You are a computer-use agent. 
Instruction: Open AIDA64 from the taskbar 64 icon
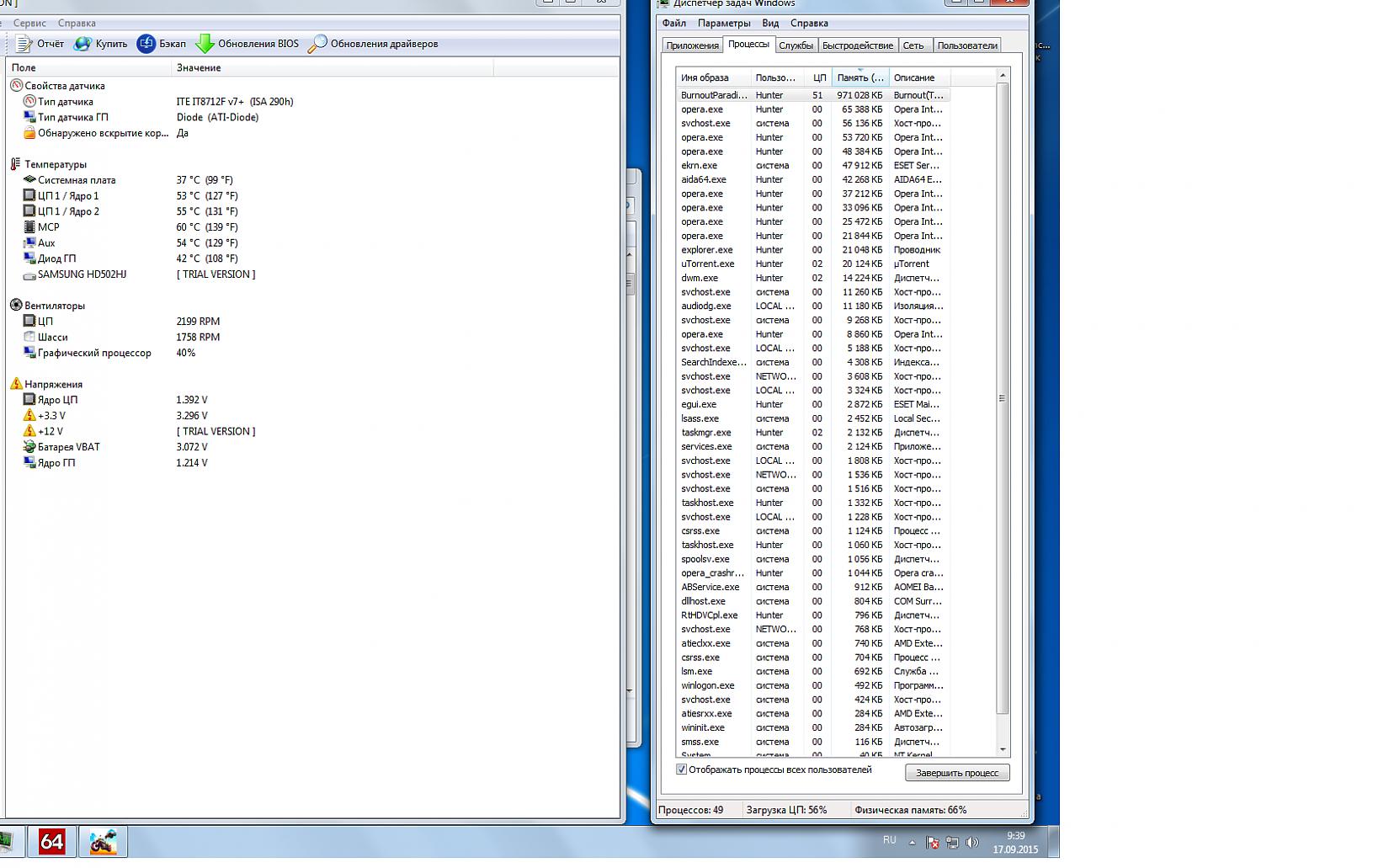[51, 841]
